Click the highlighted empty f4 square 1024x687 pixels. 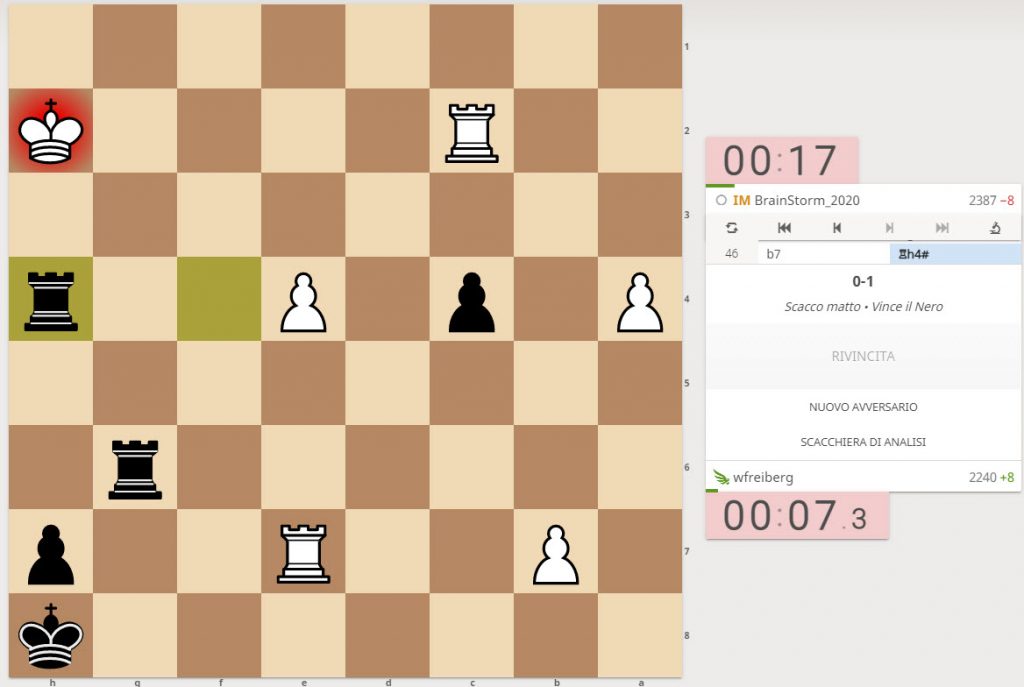tap(219, 299)
